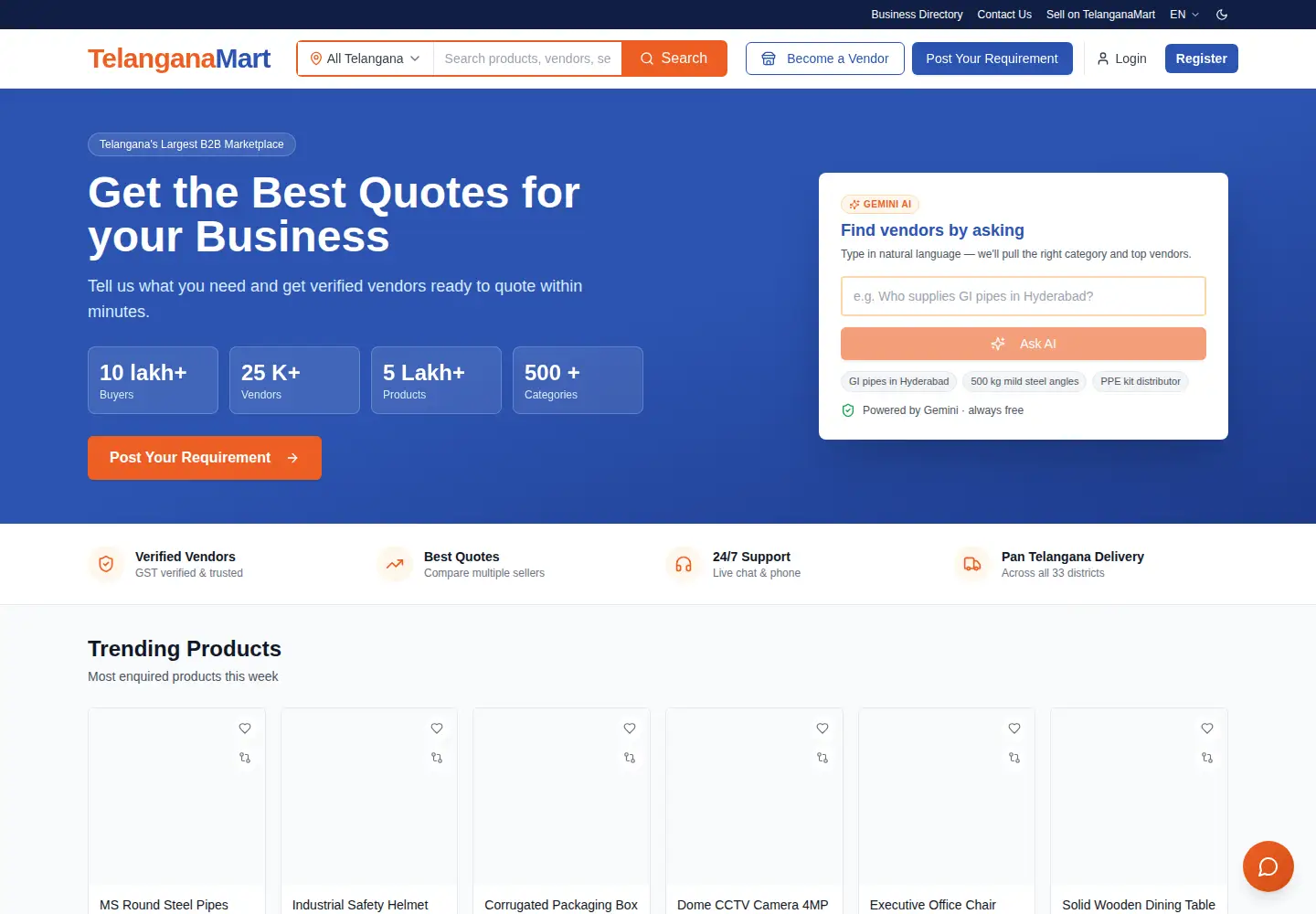Compare the Industrial Safety Helmet product
This screenshot has height=914, width=1316.
click(437, 758)
